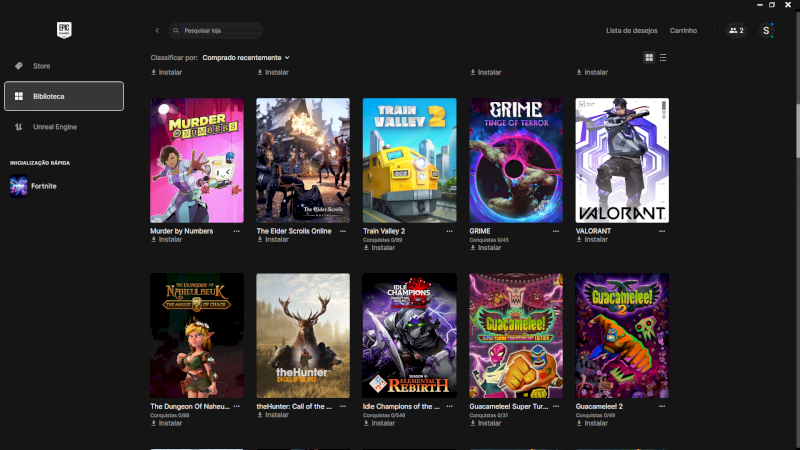Open Lista de desejos

click(632, 31)
